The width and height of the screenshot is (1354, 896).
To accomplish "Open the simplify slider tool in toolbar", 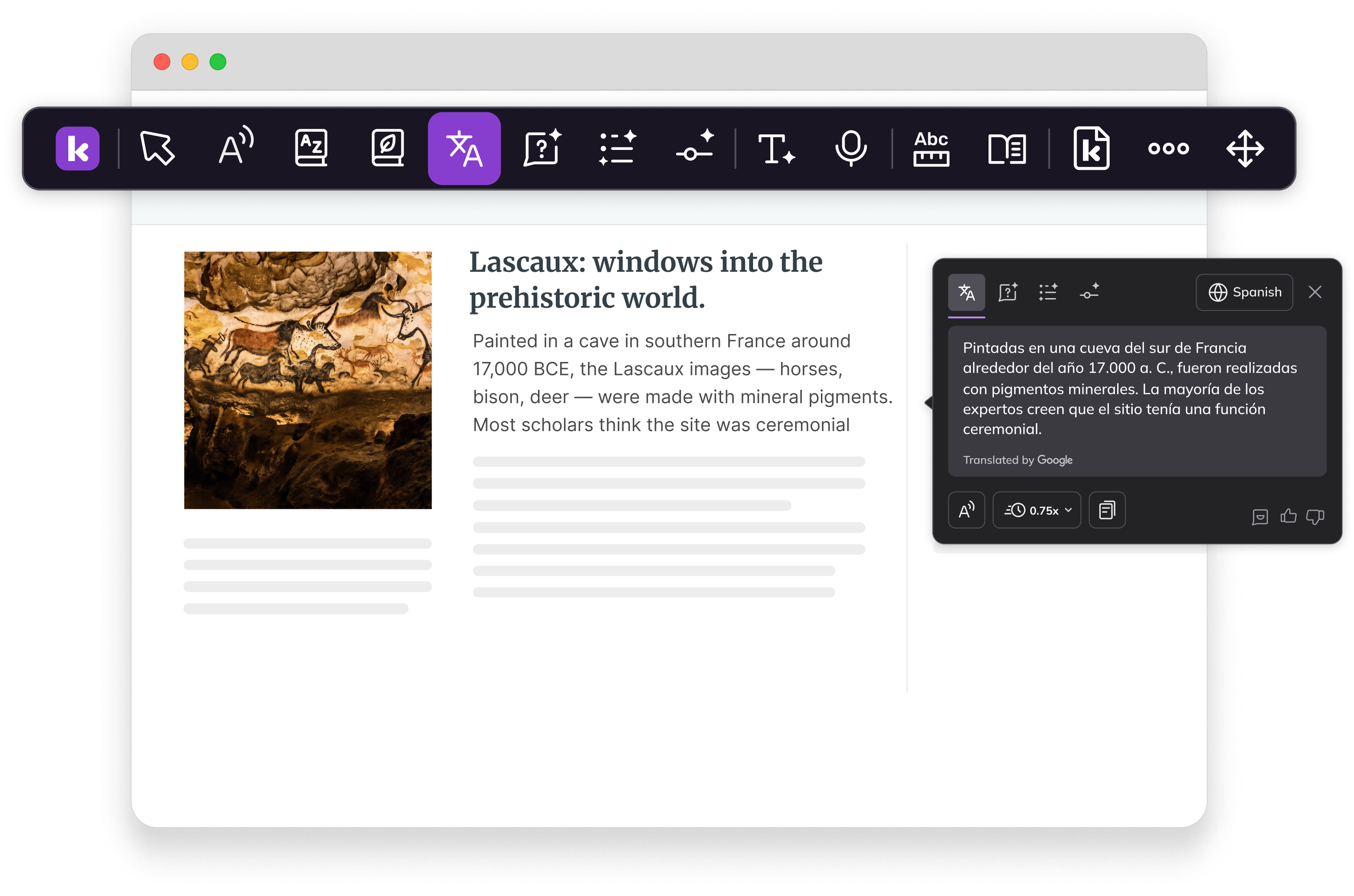I will (695, 146).
